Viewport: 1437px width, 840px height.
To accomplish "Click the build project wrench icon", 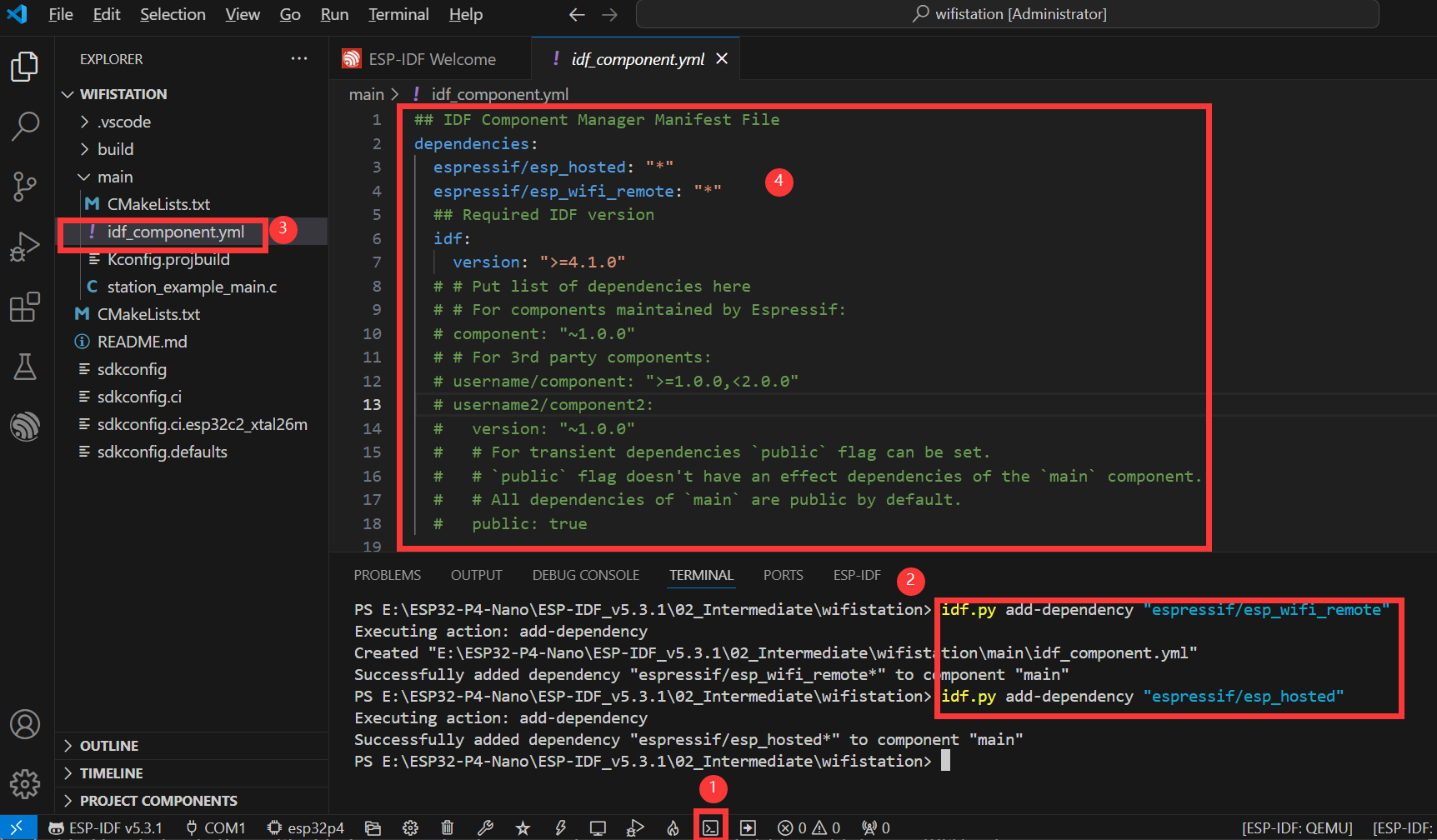I will click(485, 827).
